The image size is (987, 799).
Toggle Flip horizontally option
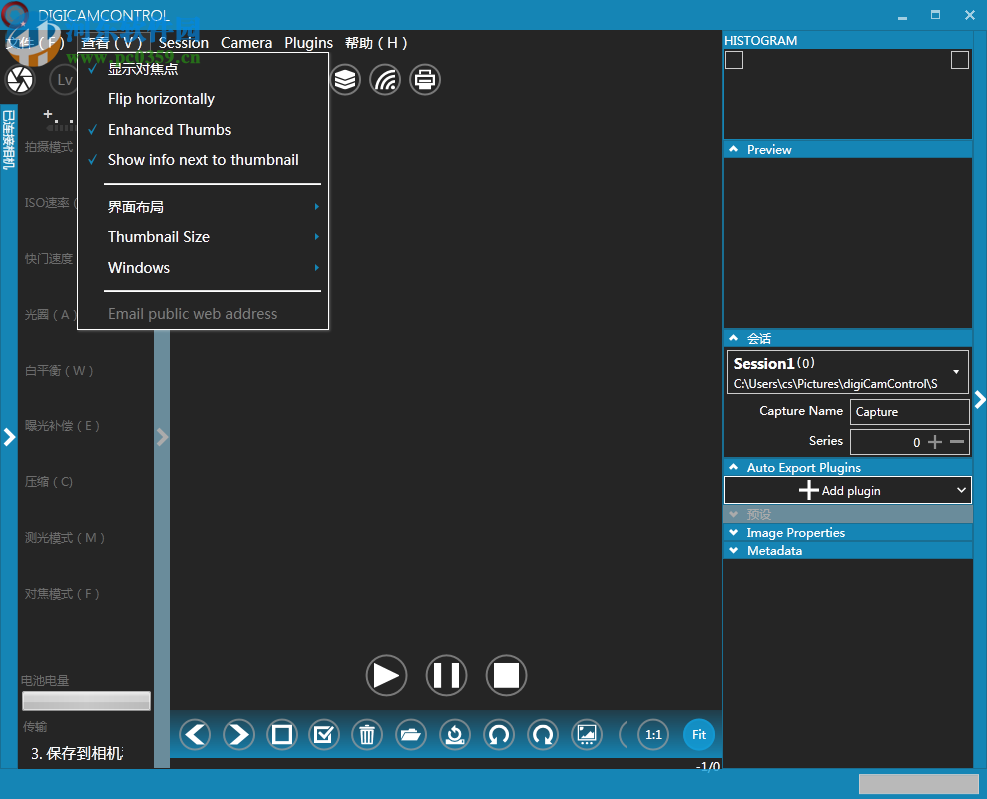(x=161, y=98)
